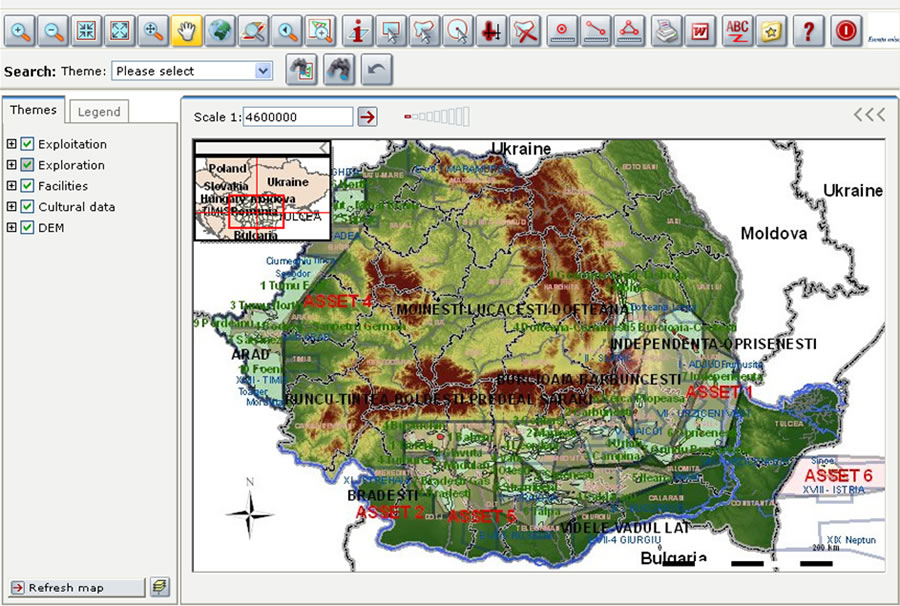Click the ASSET 1 label on map

719,393
